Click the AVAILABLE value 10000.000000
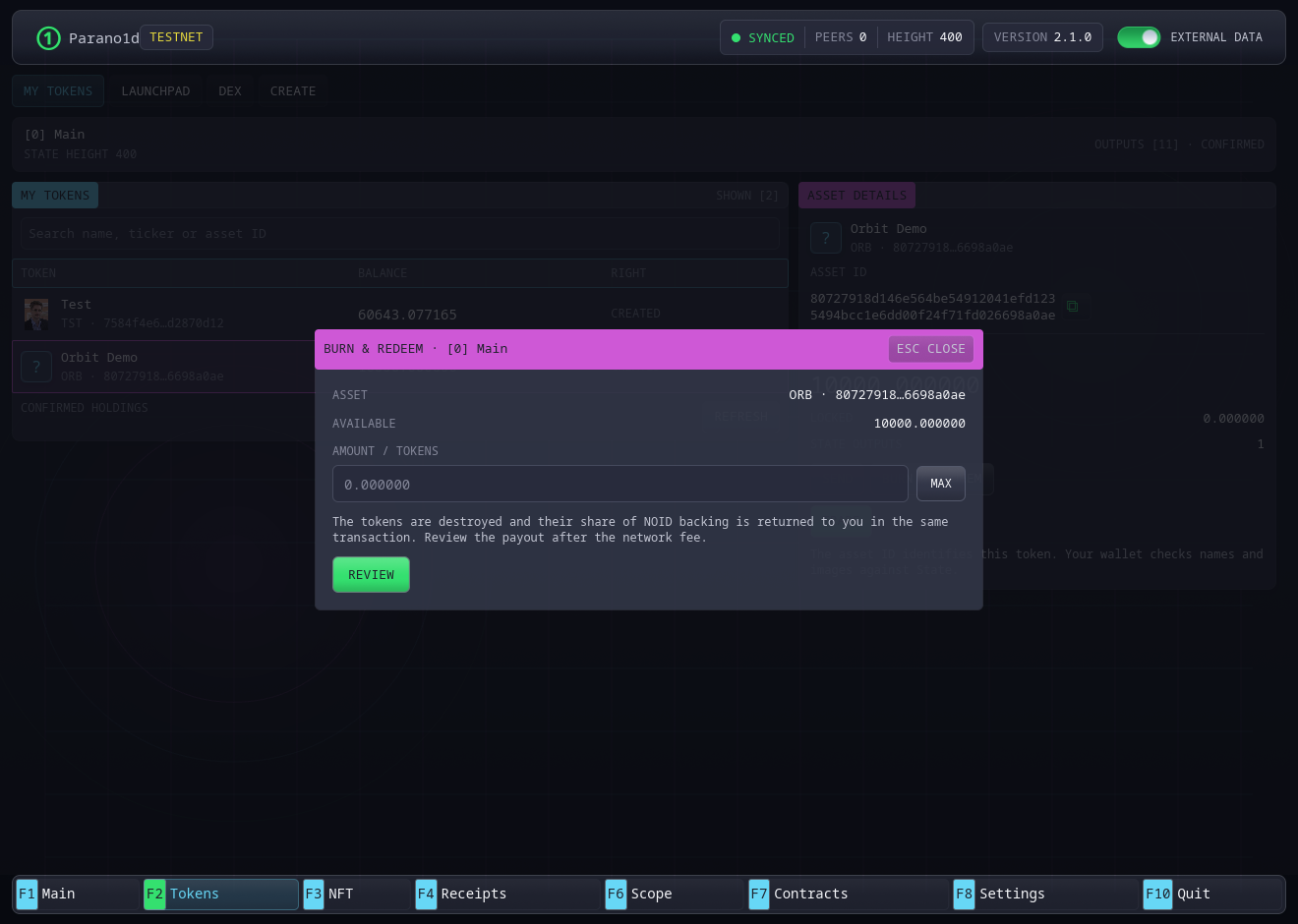Screen dimensions: 1298x924 [919, 424]
